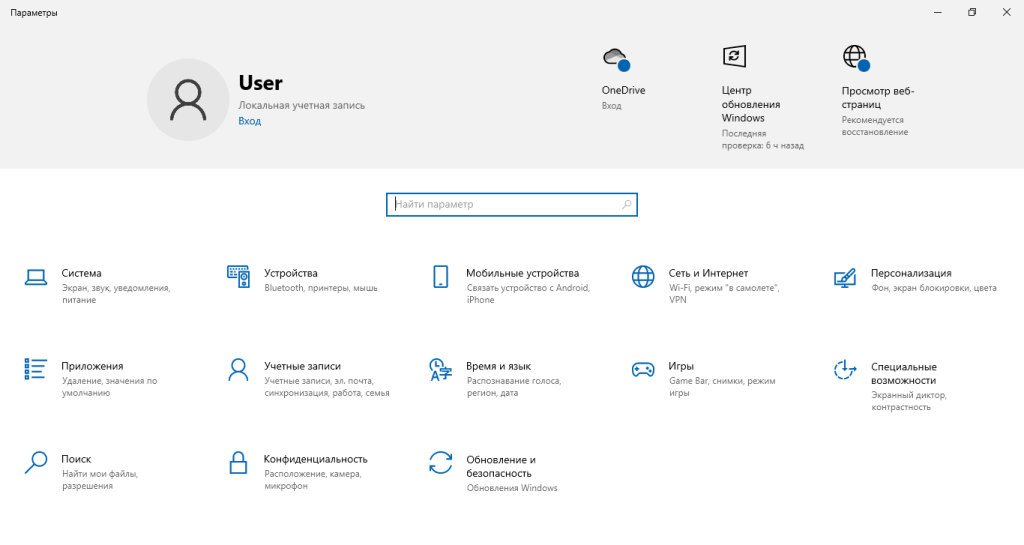Click the OneDrive cloud icon
The image size is (1024, 545).
[615, 57]
